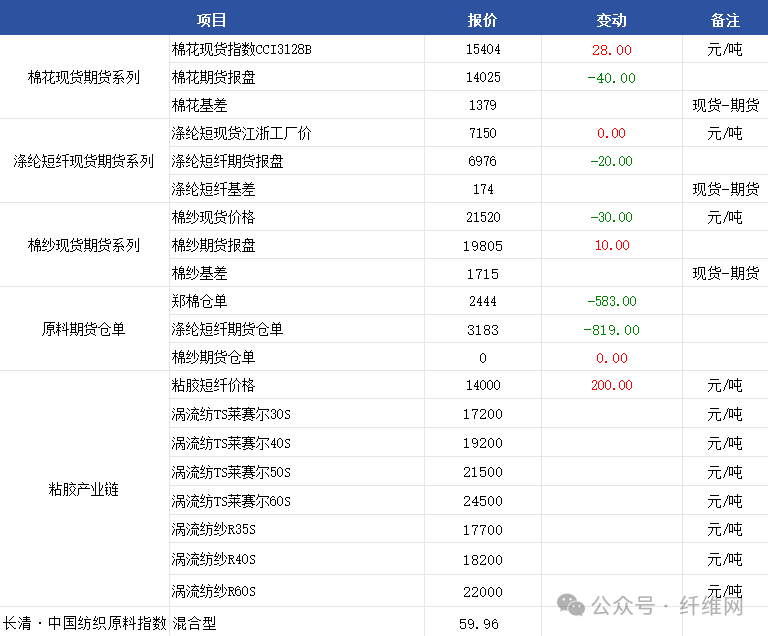Viewport: 768px width, 636px height.
Task: Click 元/吨 note in 粘胶短纤价格 row
Action: pyautogui.click(x=725, y=385)
